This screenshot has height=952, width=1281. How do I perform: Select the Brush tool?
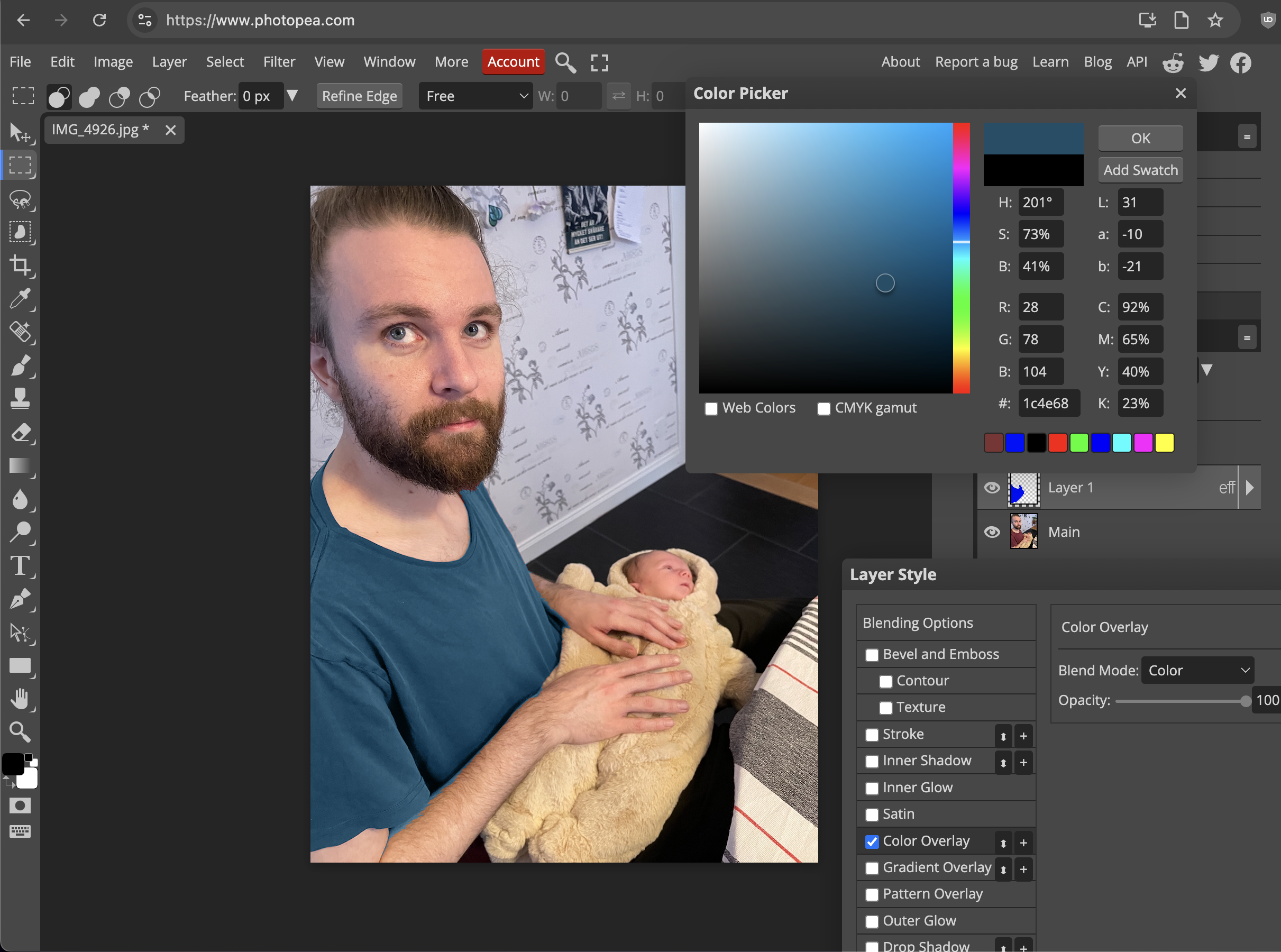pos(21,367)
